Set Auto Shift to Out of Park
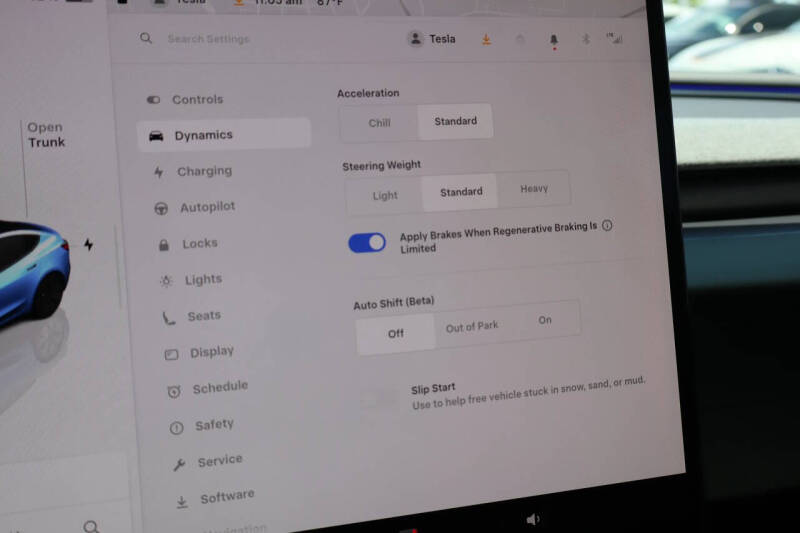Viewport: 800px width, 533px height. click(472, 326)
